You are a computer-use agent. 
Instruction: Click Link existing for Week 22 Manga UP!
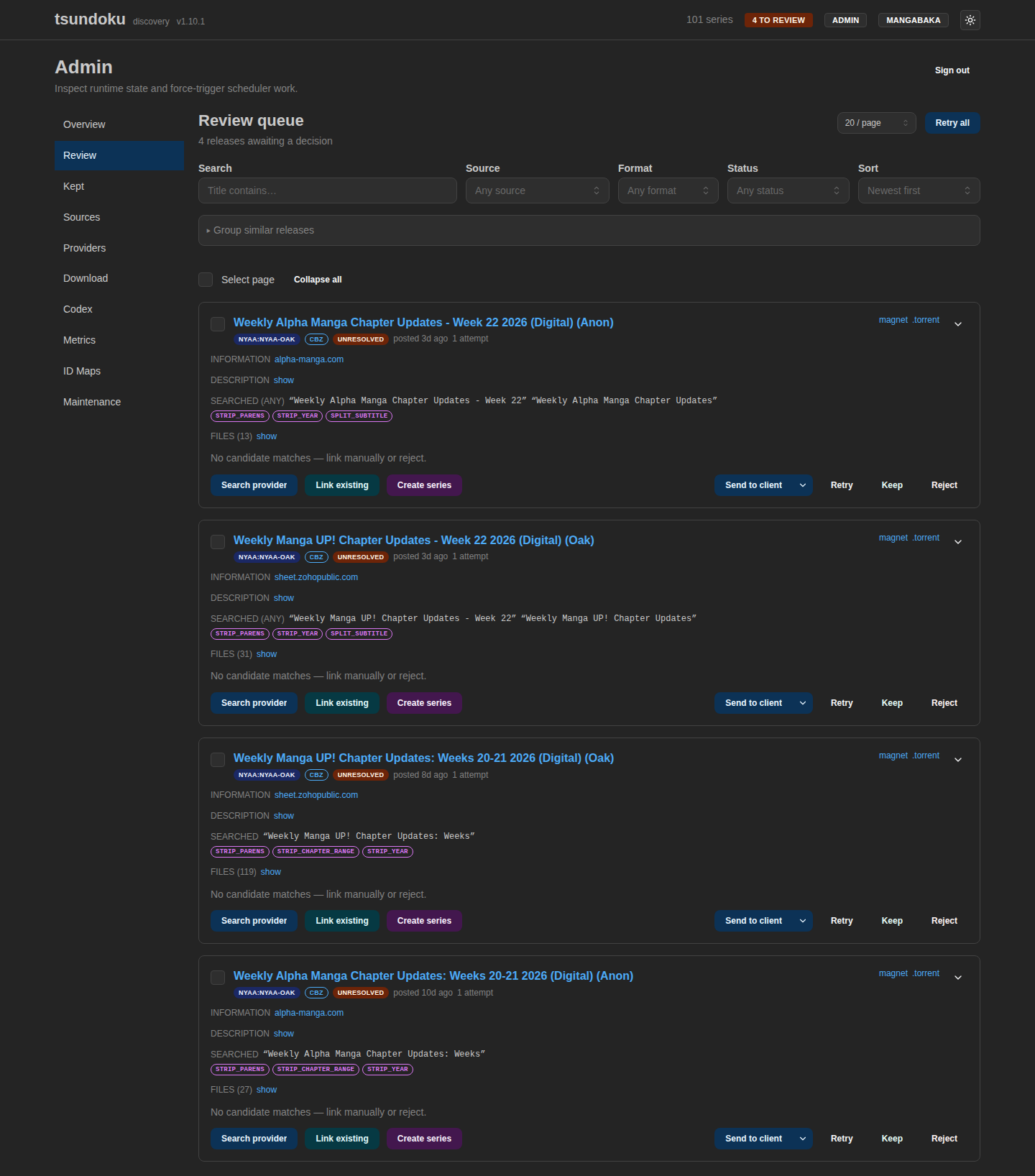342,703
